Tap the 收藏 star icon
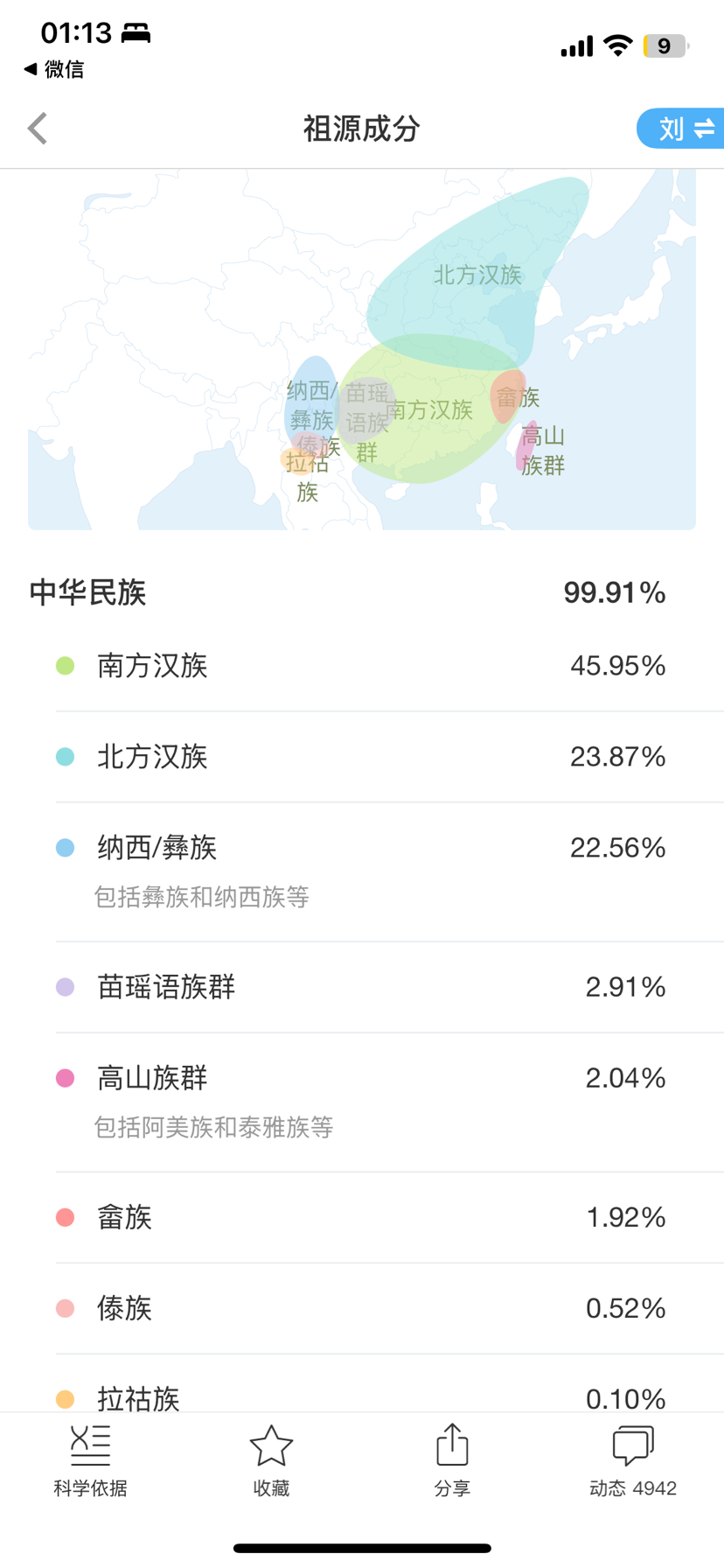This screenshot has width=724, height=1568. tap(271, 1445)
